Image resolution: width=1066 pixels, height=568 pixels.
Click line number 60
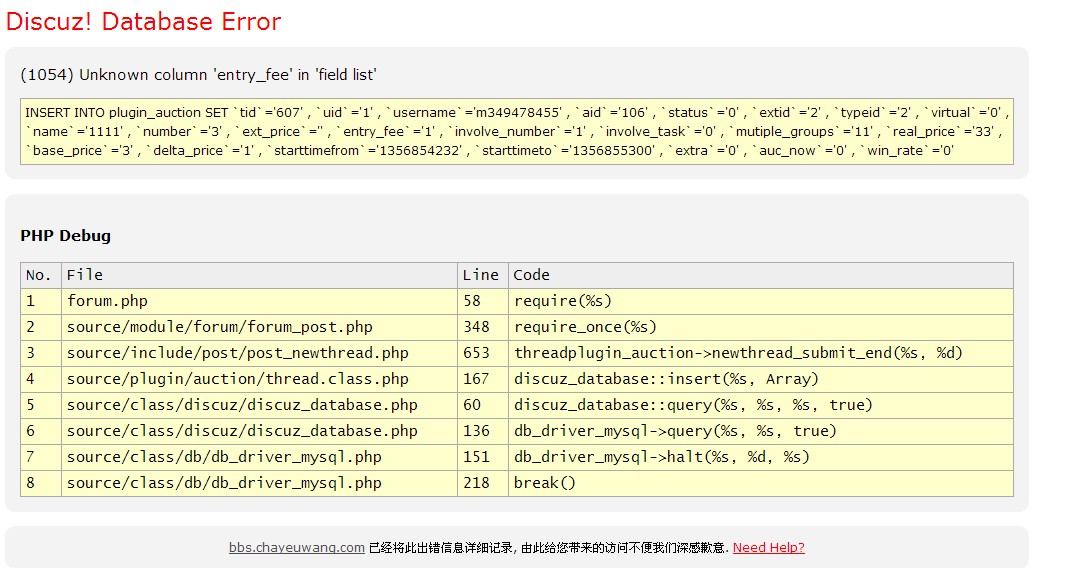483,405
